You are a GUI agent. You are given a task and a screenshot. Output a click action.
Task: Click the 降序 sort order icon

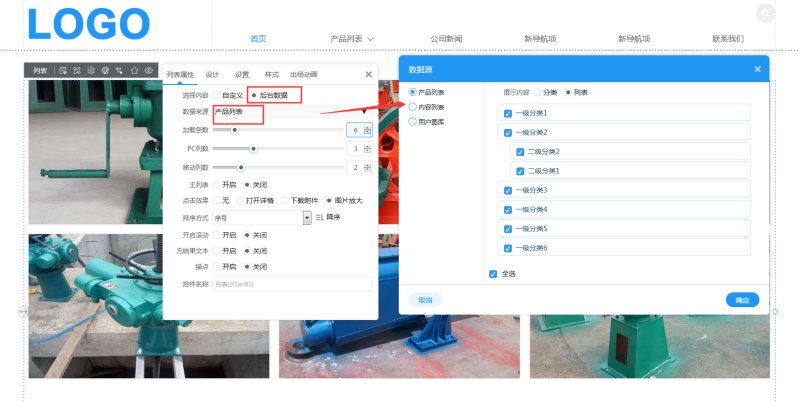click(x=320, y=216)
